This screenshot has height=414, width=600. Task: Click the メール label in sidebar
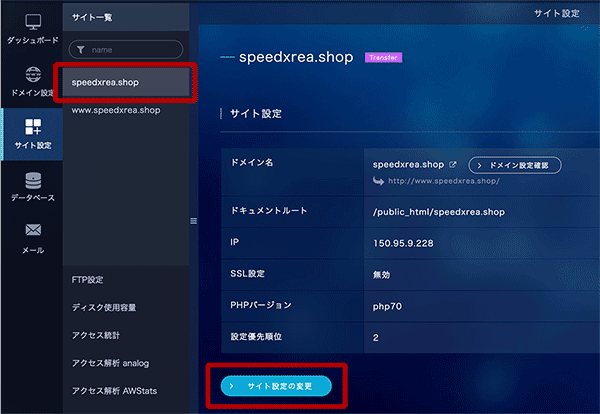click(x=33, y=250)
